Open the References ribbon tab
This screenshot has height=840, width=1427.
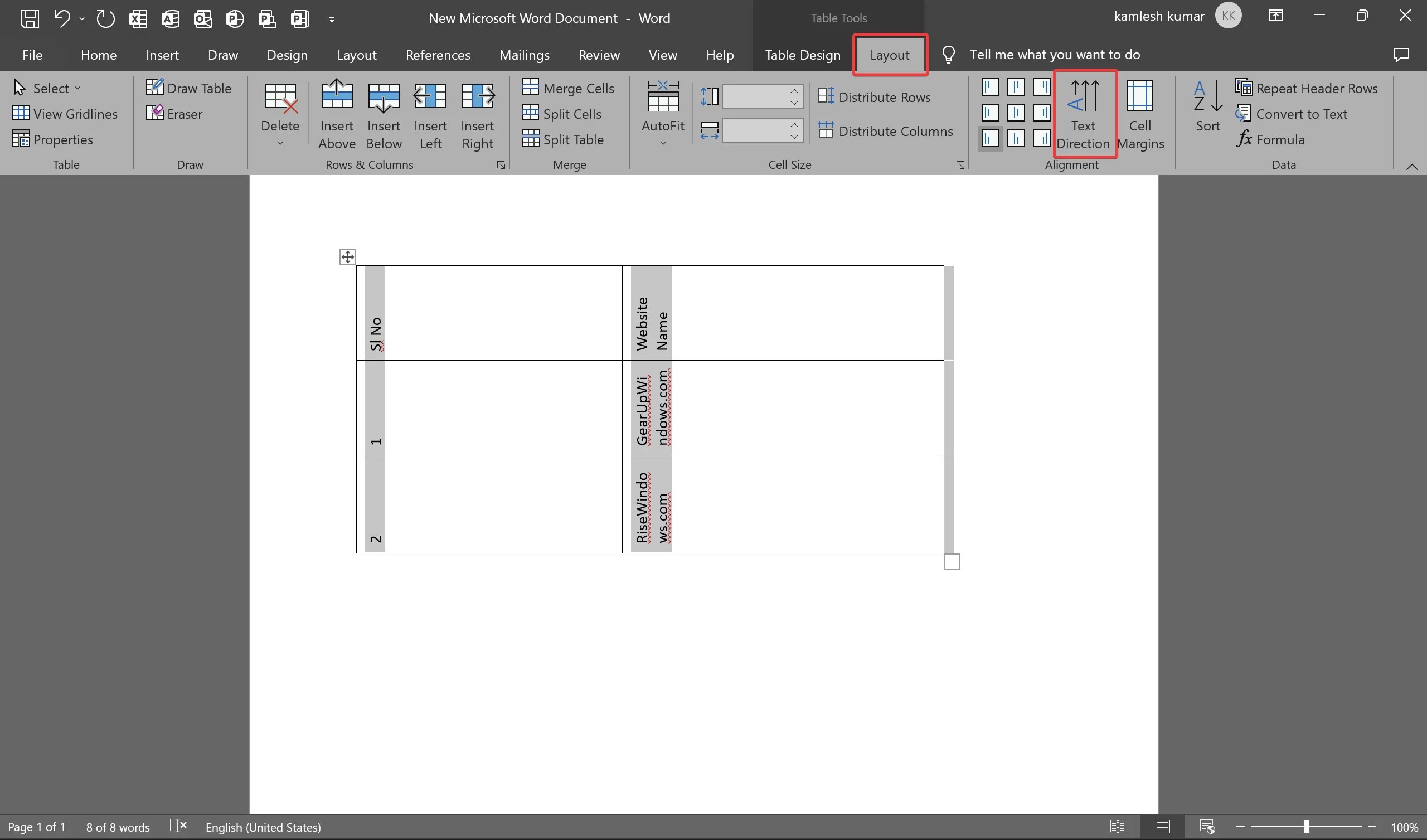pyautogui.click(x=438, y=55)
